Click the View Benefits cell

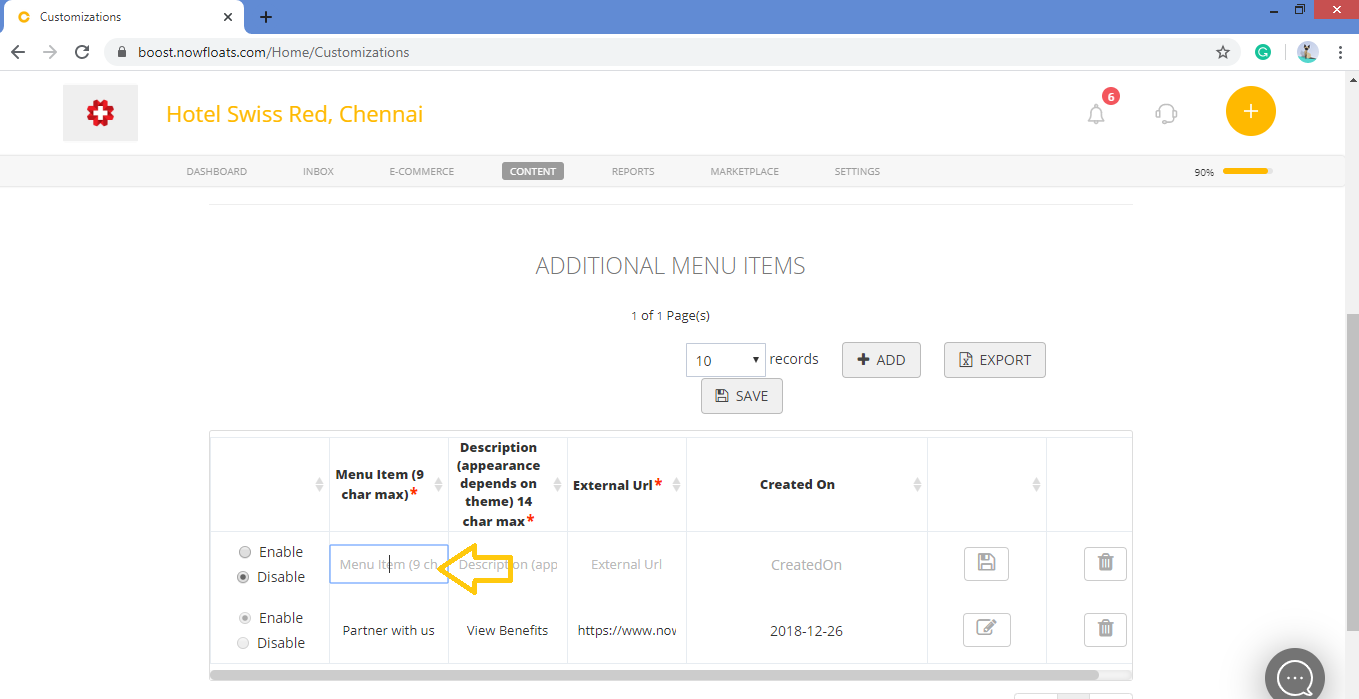pyautogui.click(x=508, y=630)
